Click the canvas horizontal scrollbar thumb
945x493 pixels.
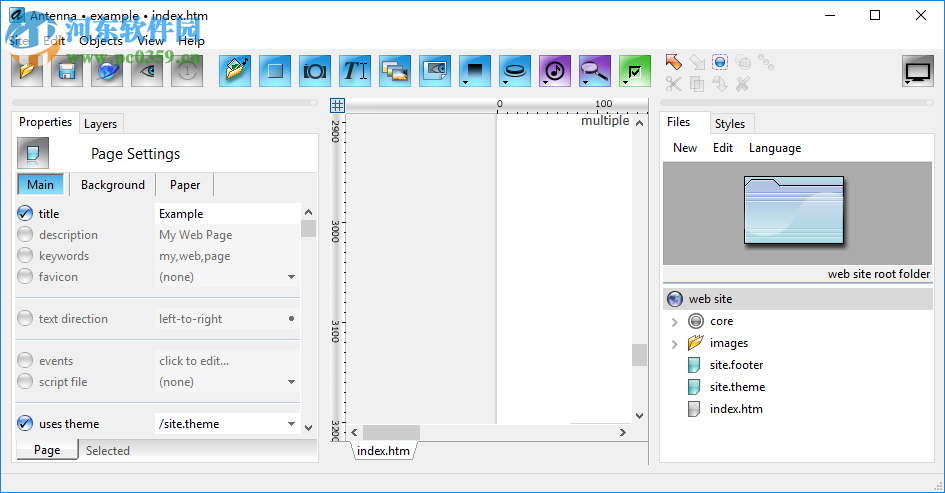(391, 433)
